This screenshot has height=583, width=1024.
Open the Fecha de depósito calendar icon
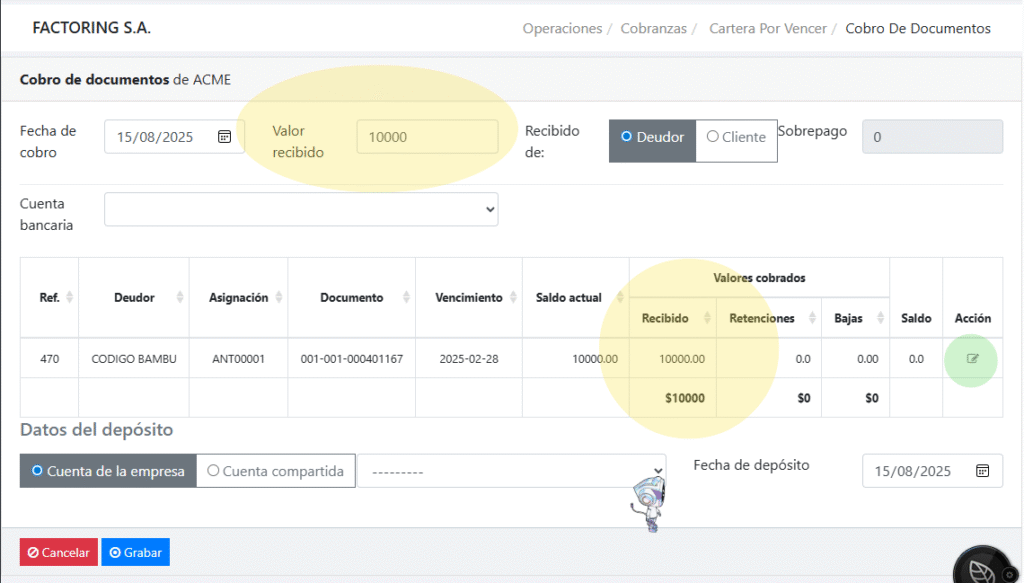click(982, 471)
